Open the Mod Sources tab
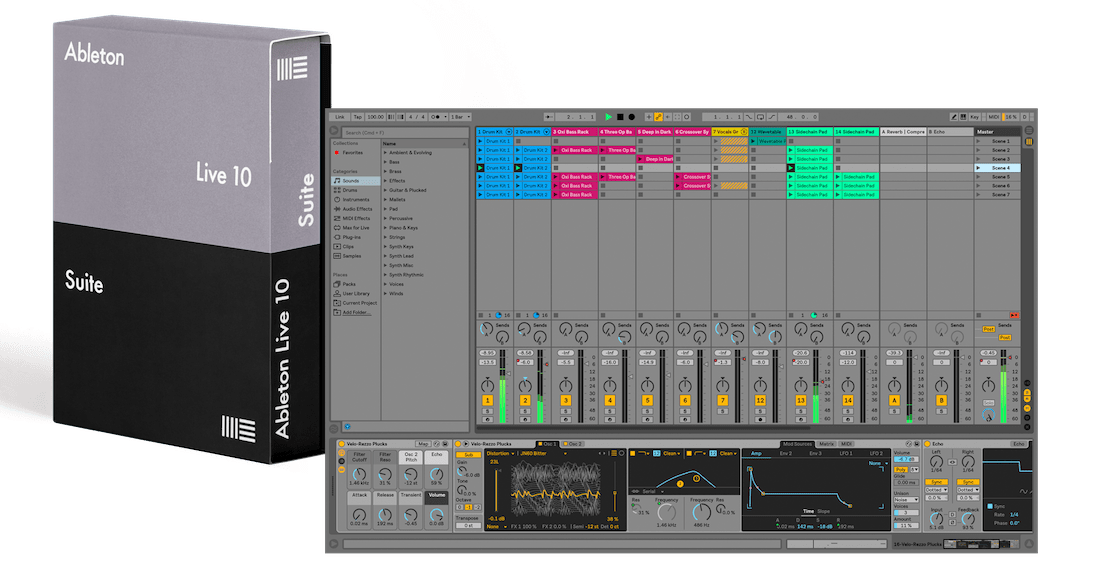The image size is (1100, 571). pos(798,444)
